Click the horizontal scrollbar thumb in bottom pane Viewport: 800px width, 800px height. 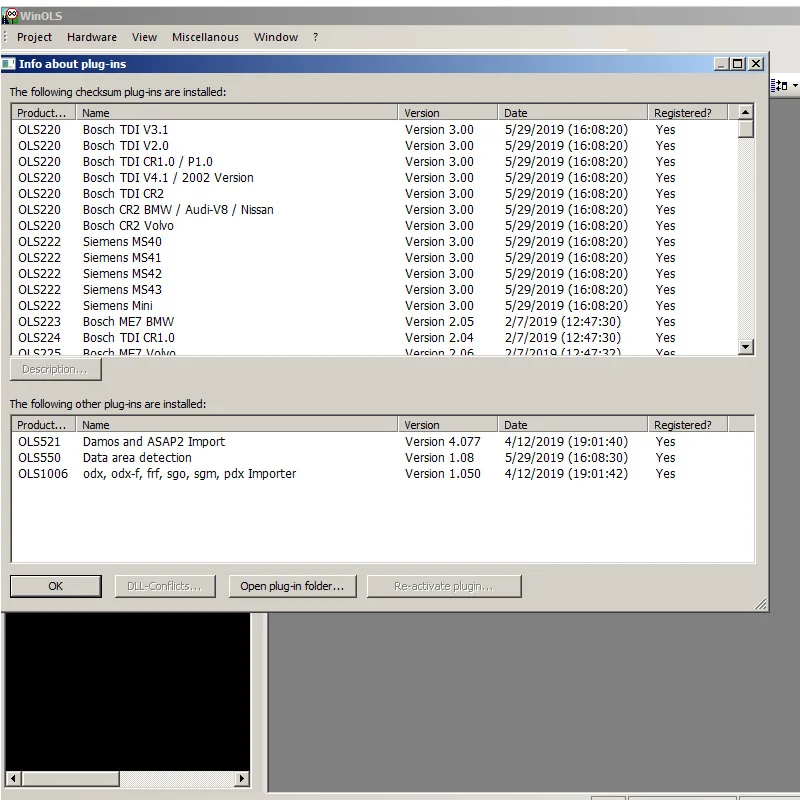click(70, 779)
